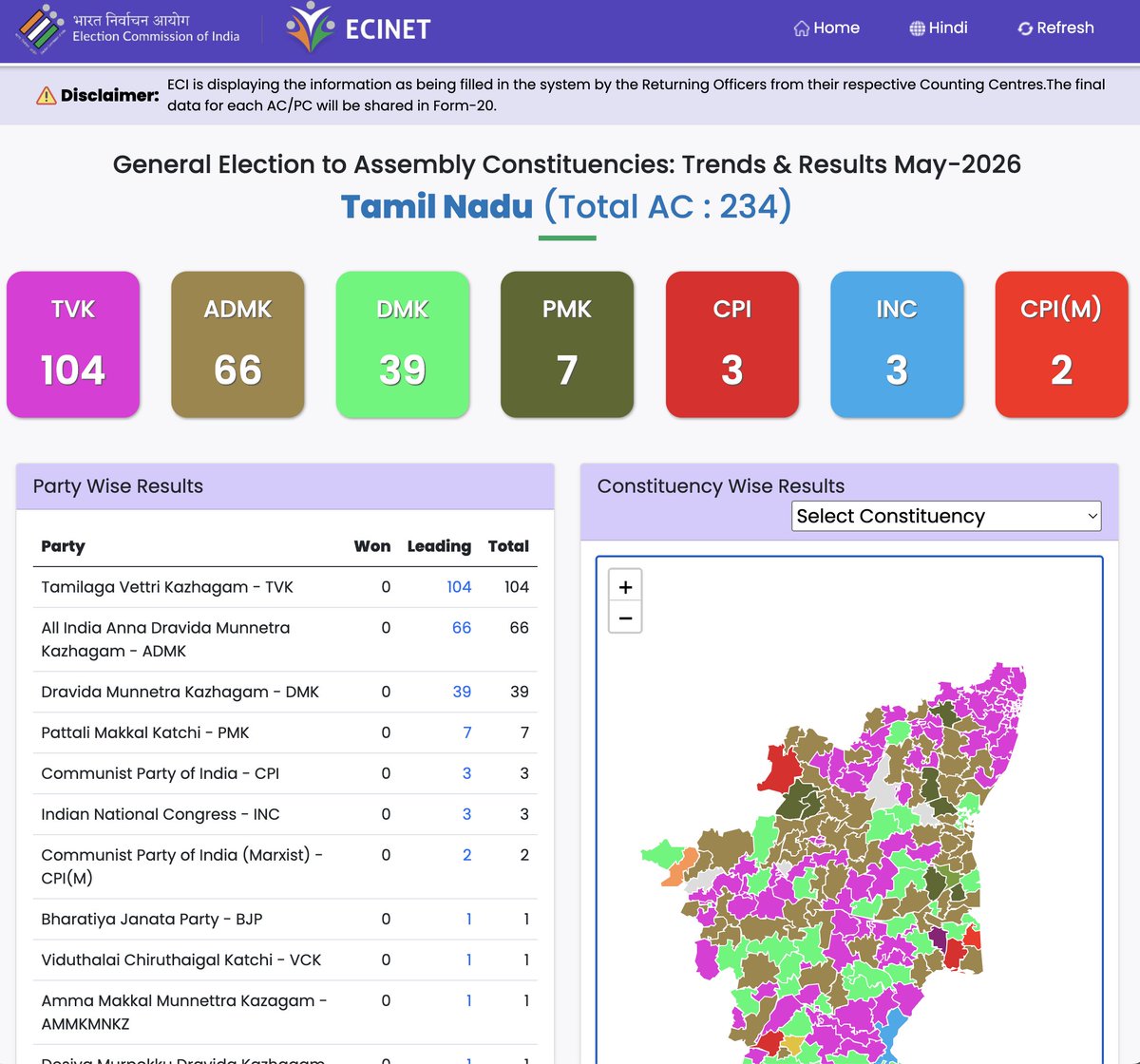This screenshot has width=1140, height=1064.
Task: Open the DMK 39 party card
Action: click(x=403, y=344)
